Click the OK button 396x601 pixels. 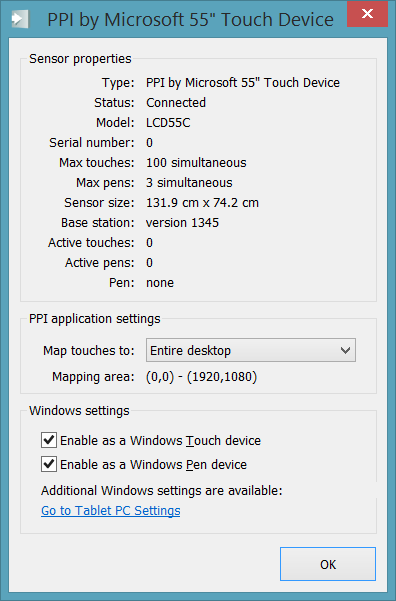(x=328, y=564)
